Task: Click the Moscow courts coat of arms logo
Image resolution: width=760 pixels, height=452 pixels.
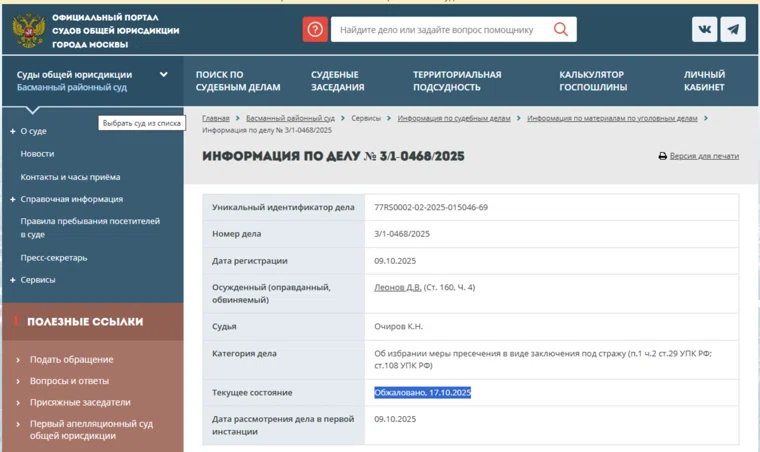Action: click(x=28, y=31)
